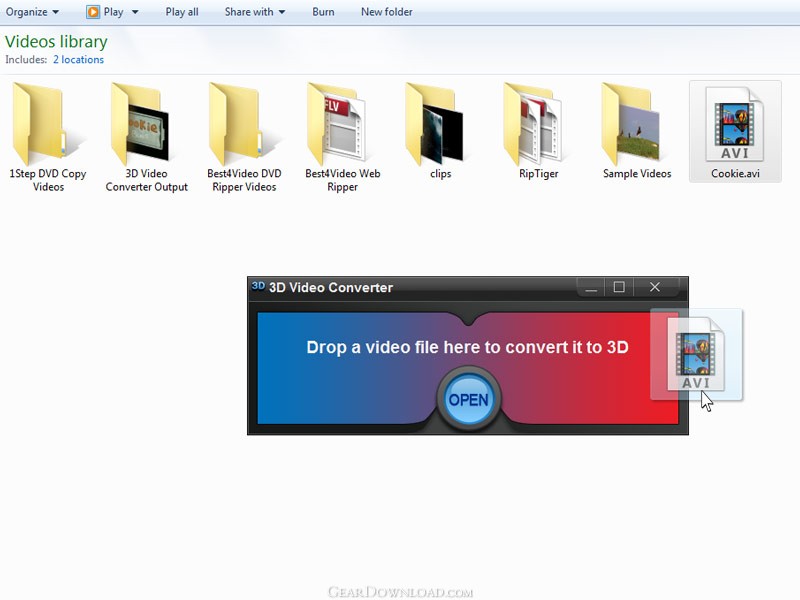
Task: Close the 3D Video Converter window
Action: (655, 287)
